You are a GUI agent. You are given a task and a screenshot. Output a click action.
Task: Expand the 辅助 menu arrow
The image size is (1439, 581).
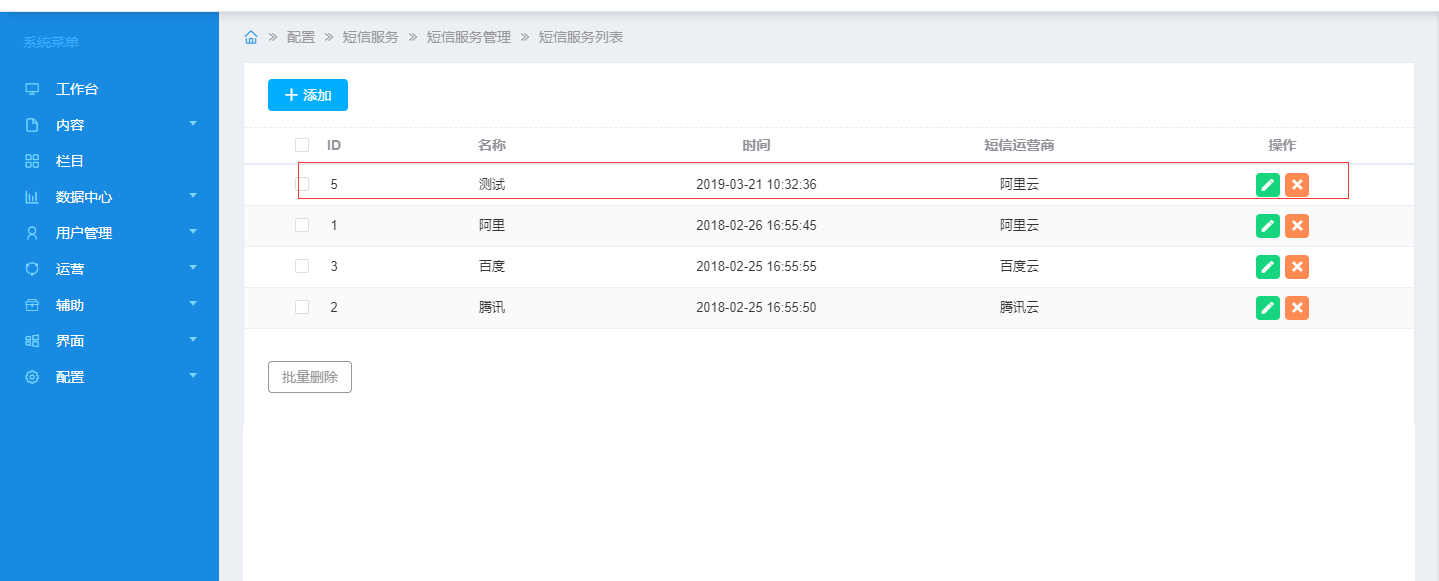pos(193,303)
